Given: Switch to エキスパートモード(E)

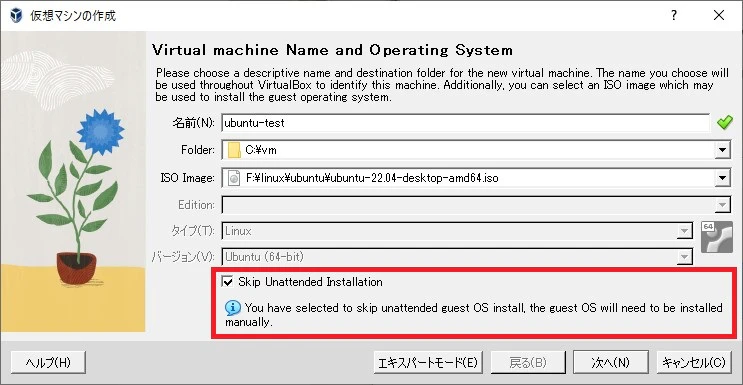Looking at the screenshot, I should click(428, 363).
